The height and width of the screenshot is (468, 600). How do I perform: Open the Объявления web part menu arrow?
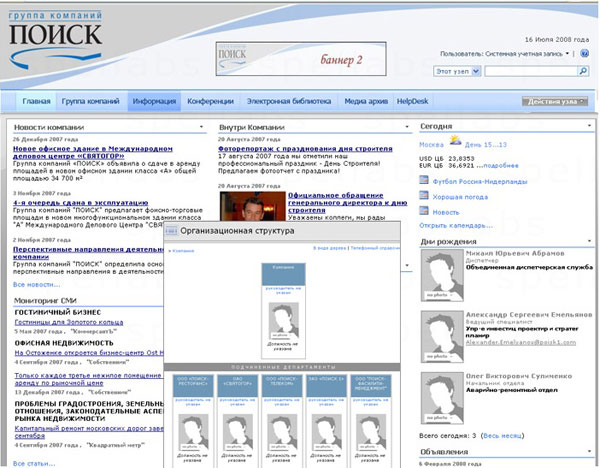pyautogui.click(x=589, y=452)
